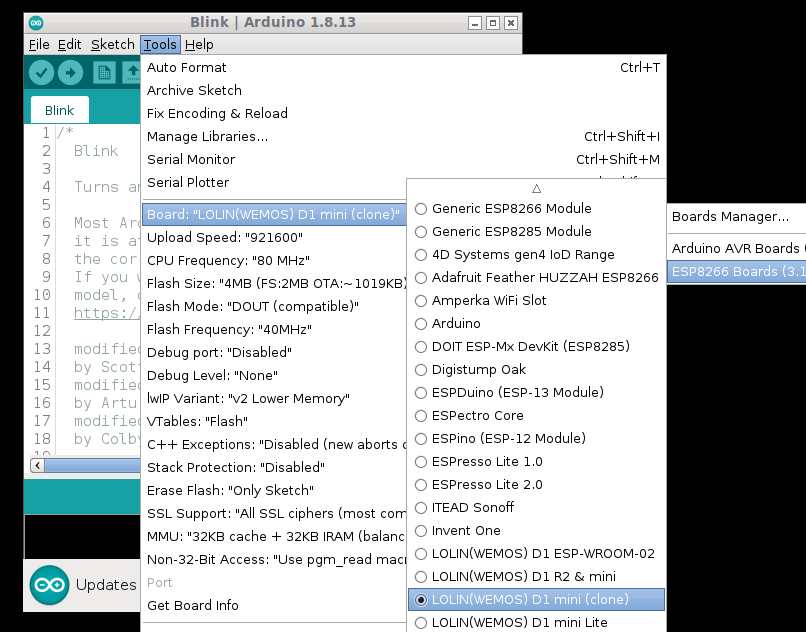Choose Archive Sketch

pos(404,91)
